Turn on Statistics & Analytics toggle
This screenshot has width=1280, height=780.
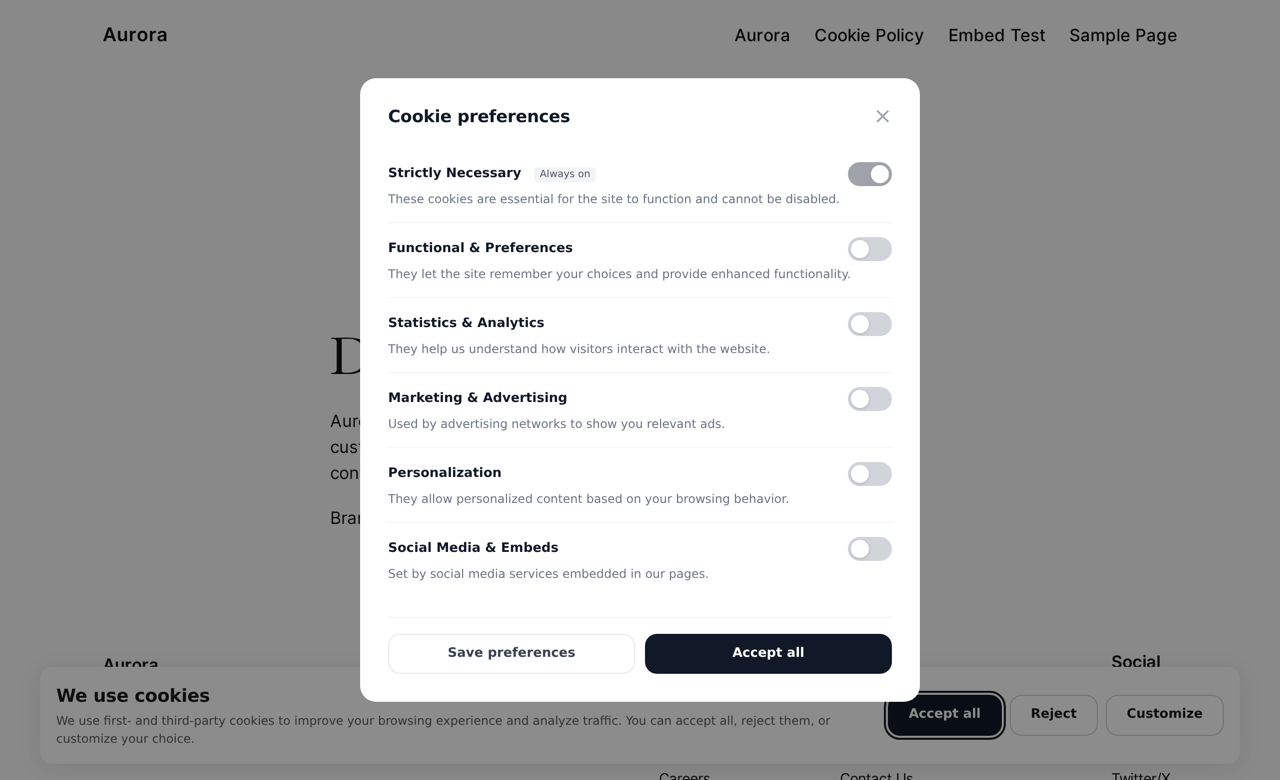(x=870, y=324)
